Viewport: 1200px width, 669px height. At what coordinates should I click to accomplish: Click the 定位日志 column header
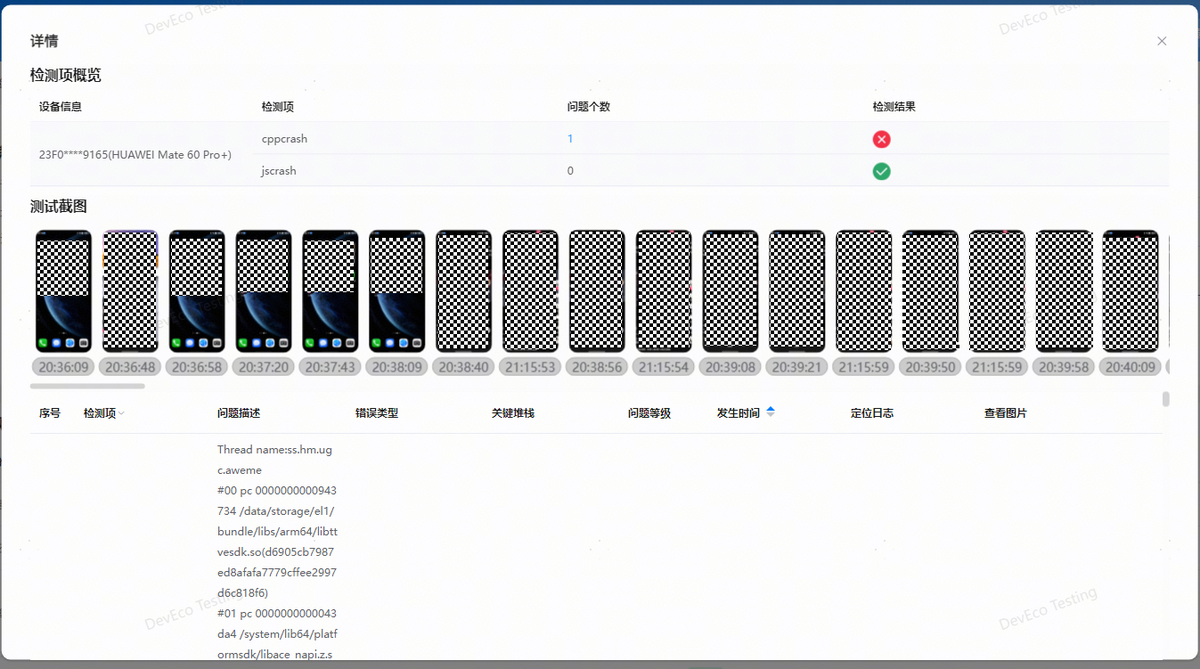click(872, 413)
